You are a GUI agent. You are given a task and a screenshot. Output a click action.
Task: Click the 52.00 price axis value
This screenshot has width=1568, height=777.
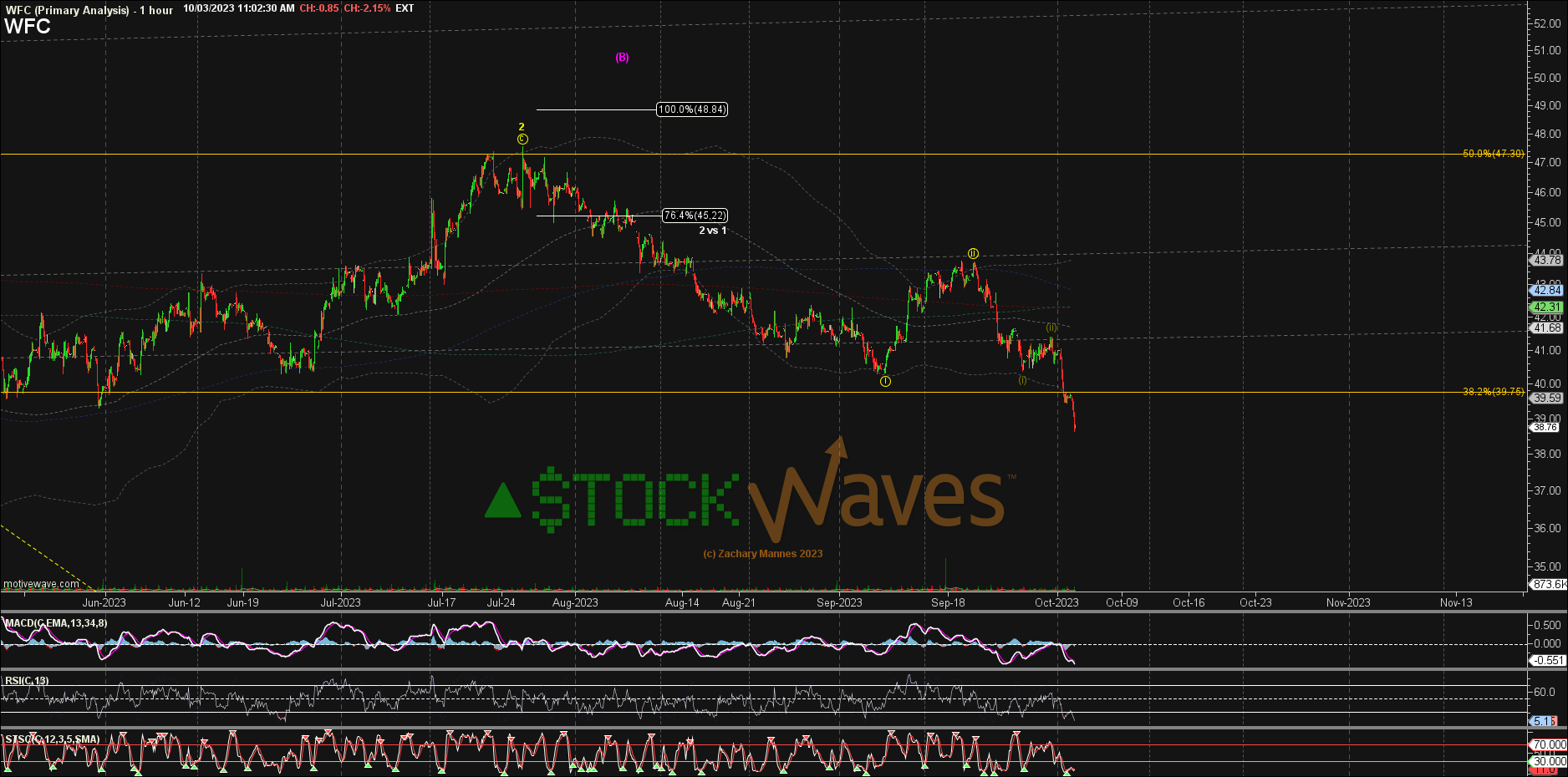click(1547, 23)
